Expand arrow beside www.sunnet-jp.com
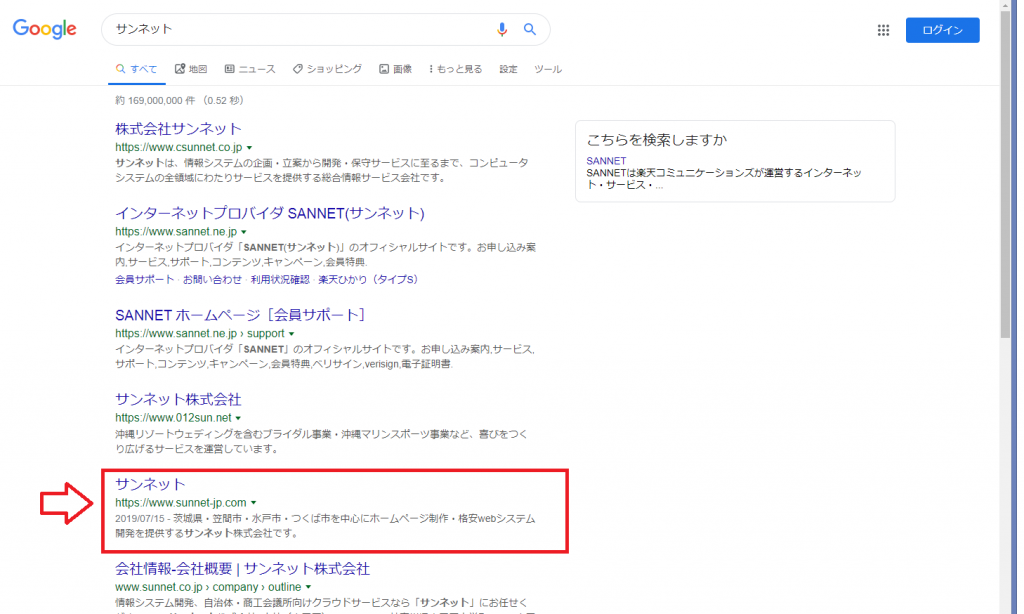1024x614 pixels. click(254, 503)
